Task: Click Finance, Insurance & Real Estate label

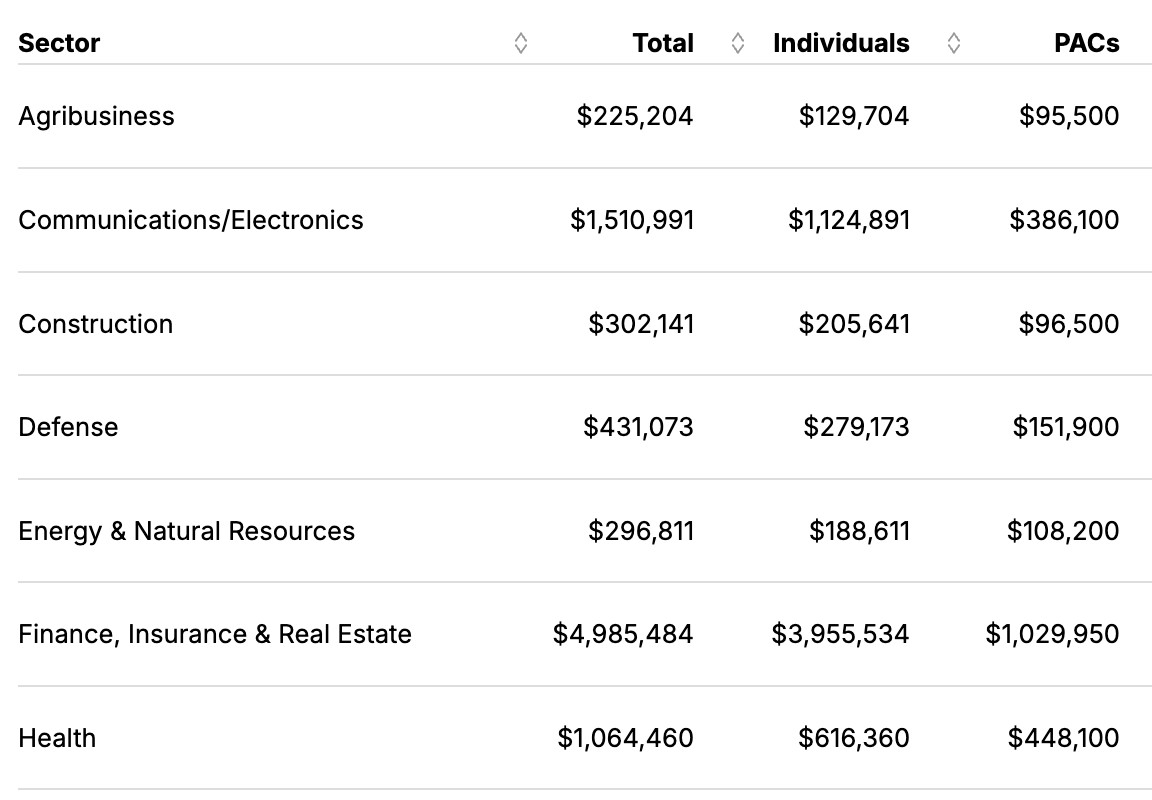Action: click(215, 634)
